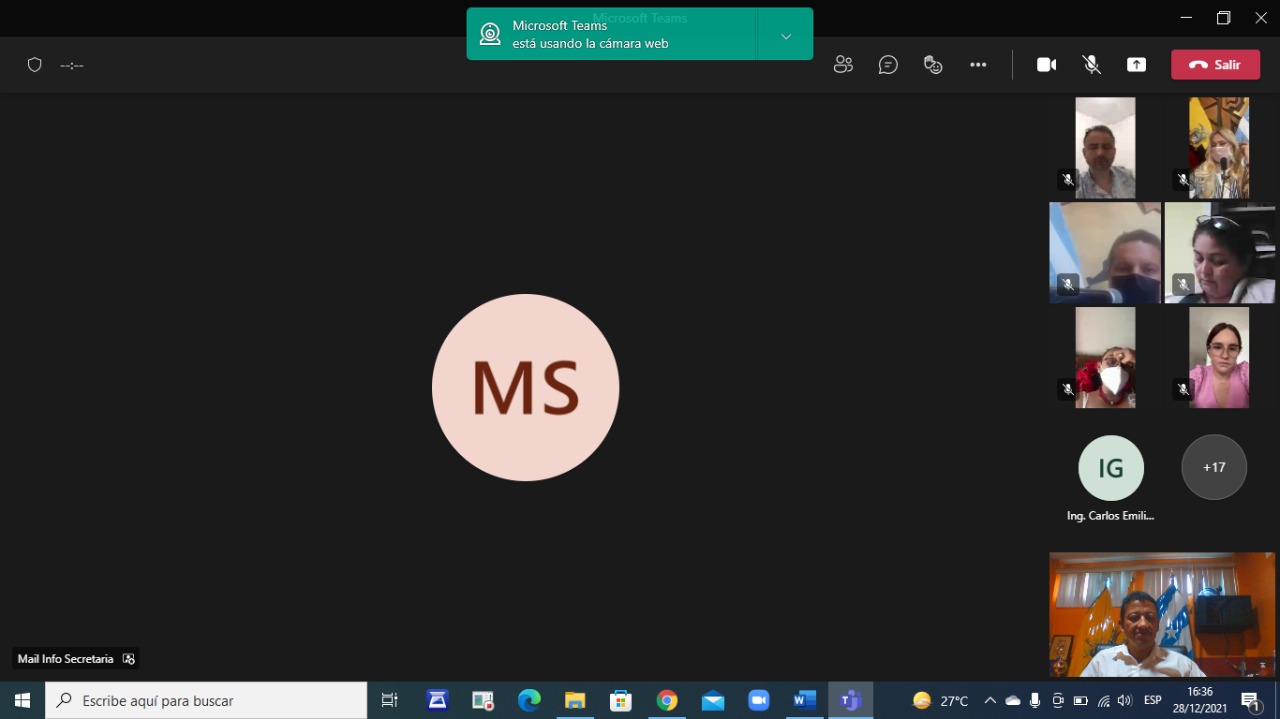Screen dimensions: 1280x719
Task: Open Windows Task View
Action: click(x=390, y=701)
